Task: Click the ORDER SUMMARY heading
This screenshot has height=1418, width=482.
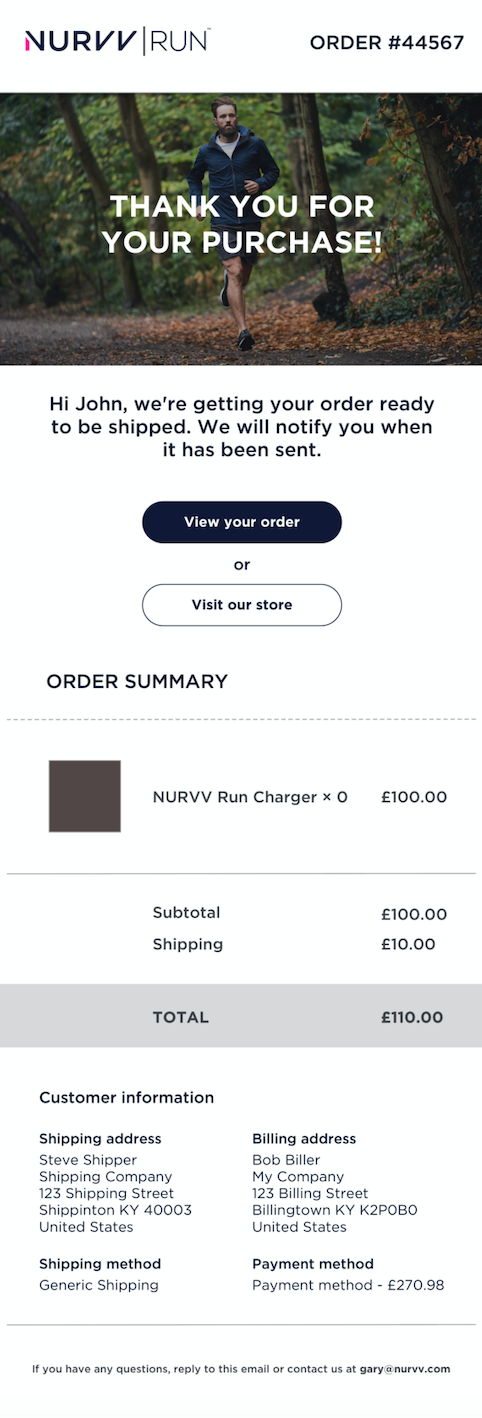Action: click(x=137, y=682)
